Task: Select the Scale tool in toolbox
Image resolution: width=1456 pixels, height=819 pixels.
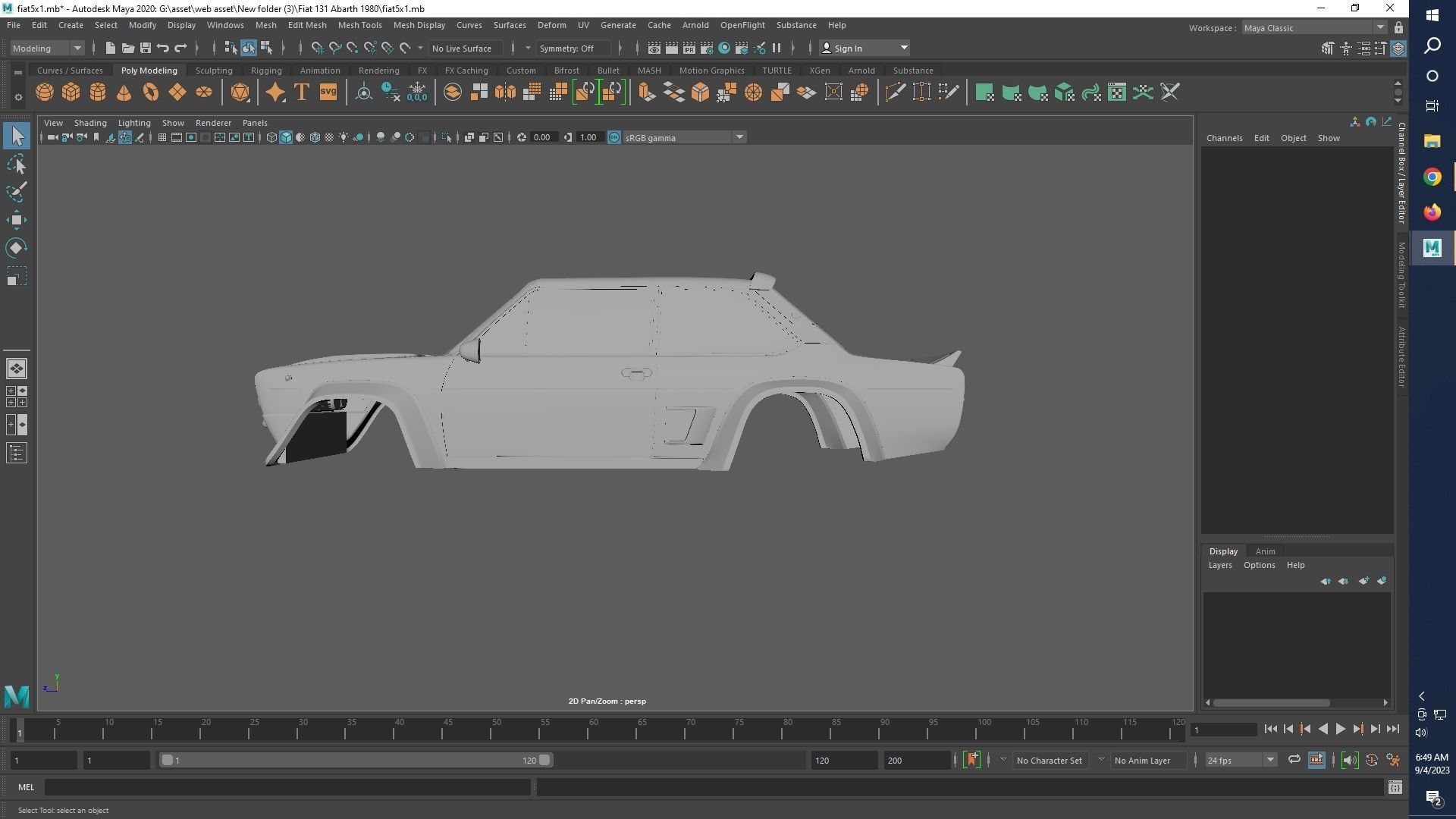Action: (17, 276)
